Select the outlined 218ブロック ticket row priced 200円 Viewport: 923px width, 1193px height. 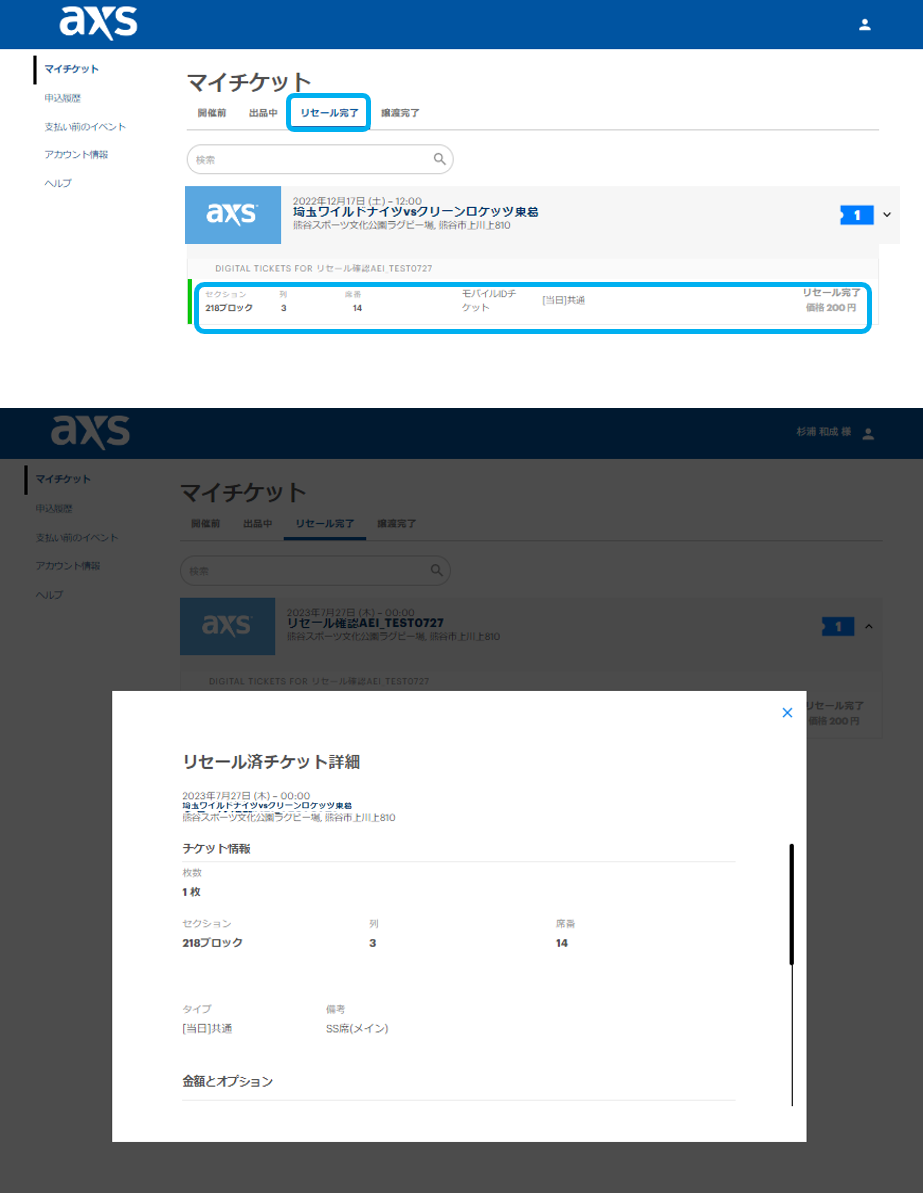(x=532, y=308)
